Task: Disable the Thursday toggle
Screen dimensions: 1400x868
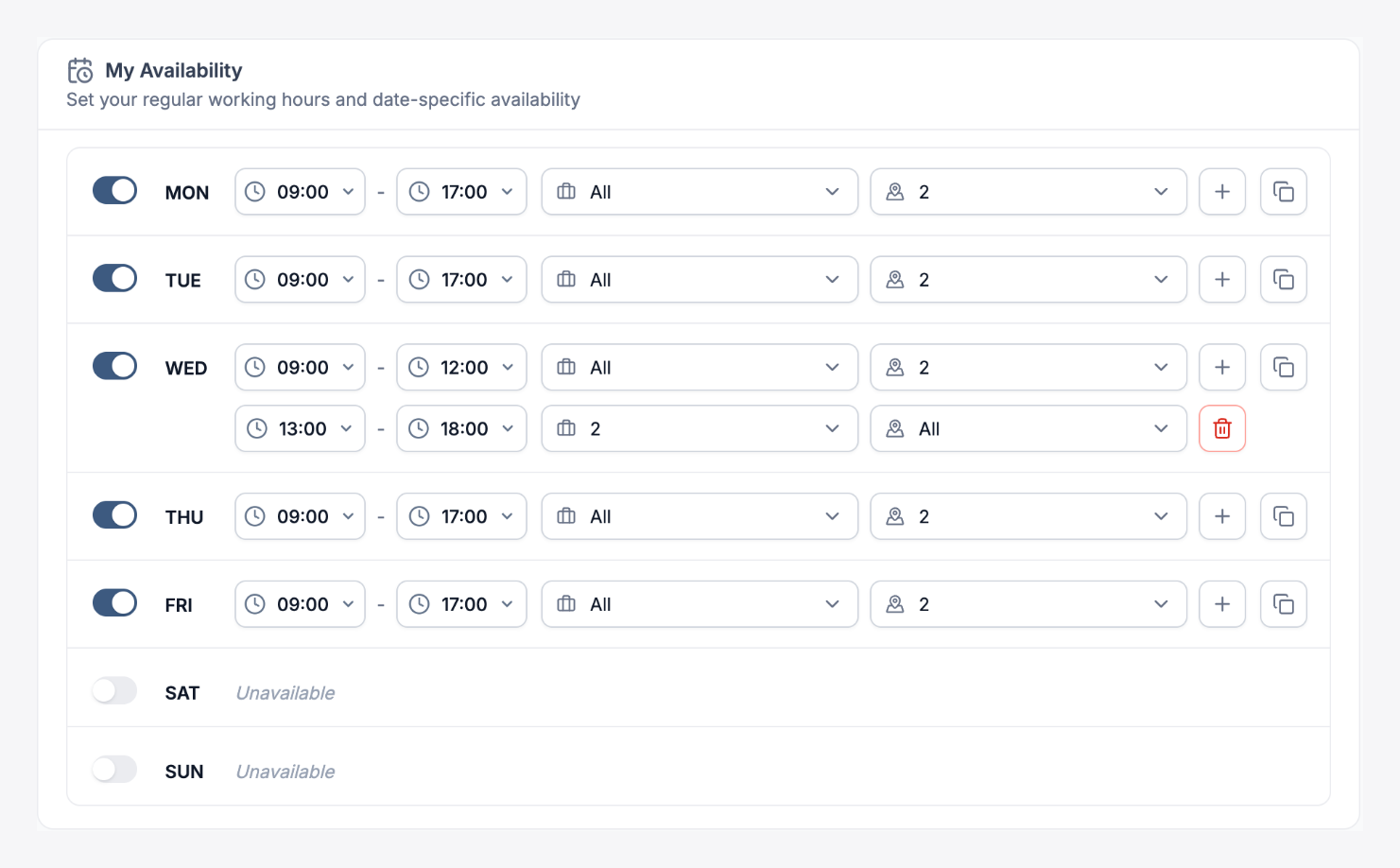Action: [x=114, y=515]
